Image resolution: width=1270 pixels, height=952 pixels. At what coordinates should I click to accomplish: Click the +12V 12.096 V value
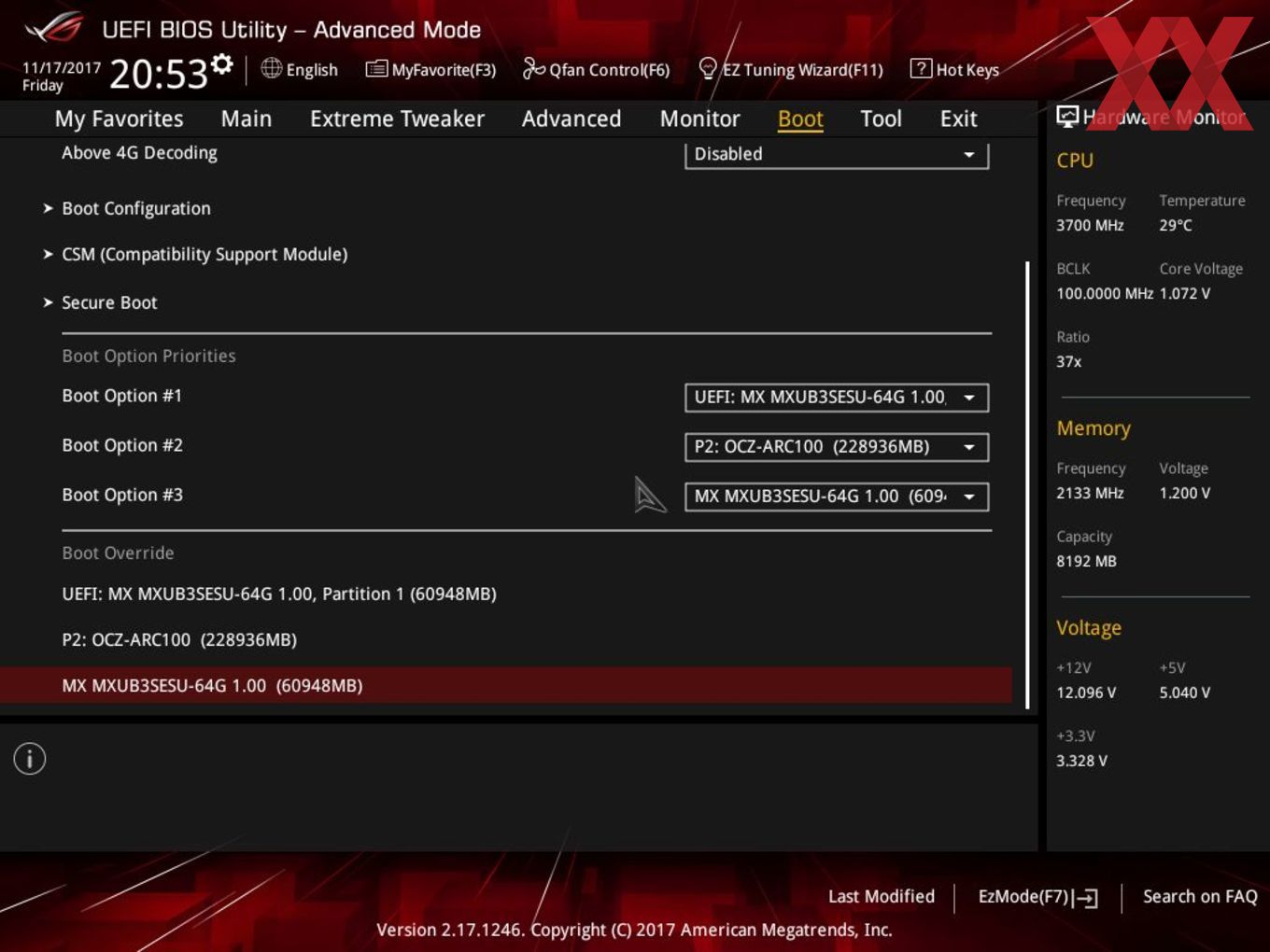[1086, 693]
